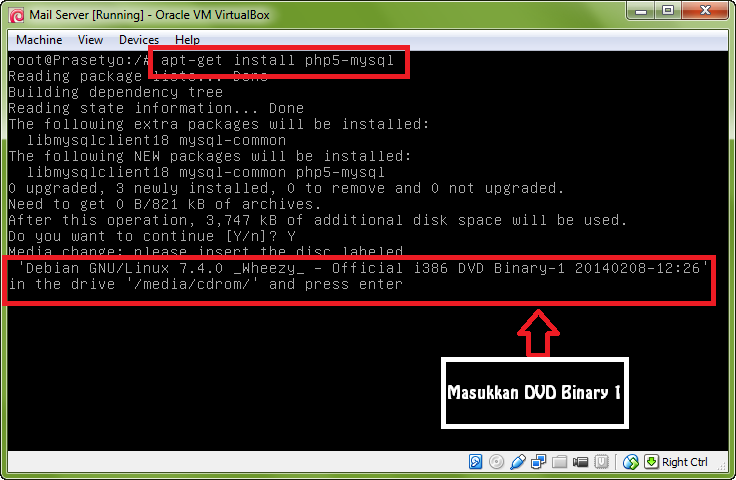Viewport: 736px width, 480px height.
Task: Open the Machine menu
Action: (x=39, y=40)
